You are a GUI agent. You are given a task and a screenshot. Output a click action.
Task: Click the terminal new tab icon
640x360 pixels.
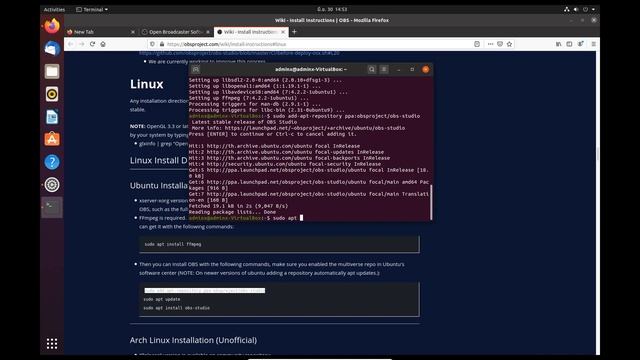[196, 69]
